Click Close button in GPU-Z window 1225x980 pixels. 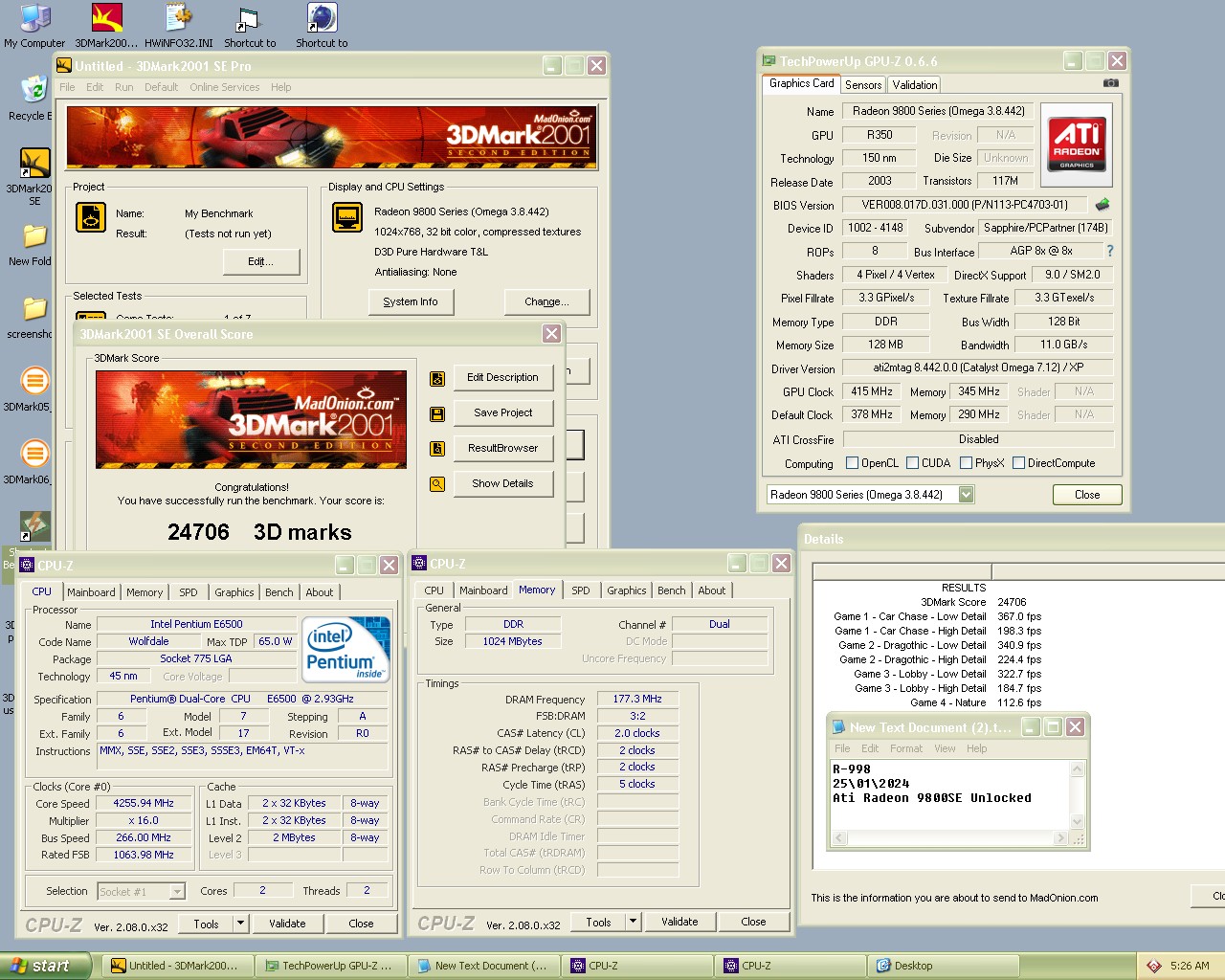point(1086,495)
